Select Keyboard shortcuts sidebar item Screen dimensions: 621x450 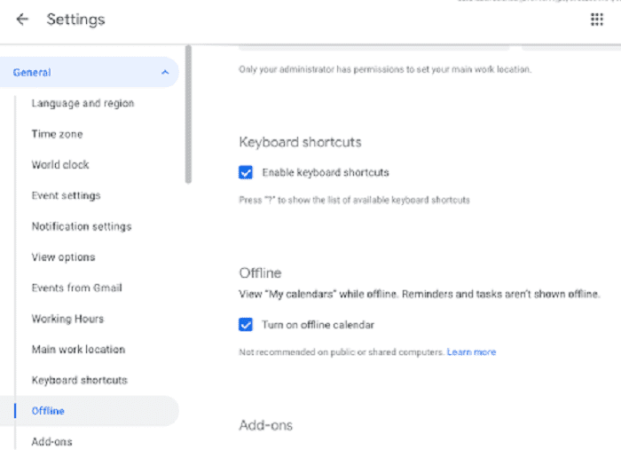coord(79,380)
